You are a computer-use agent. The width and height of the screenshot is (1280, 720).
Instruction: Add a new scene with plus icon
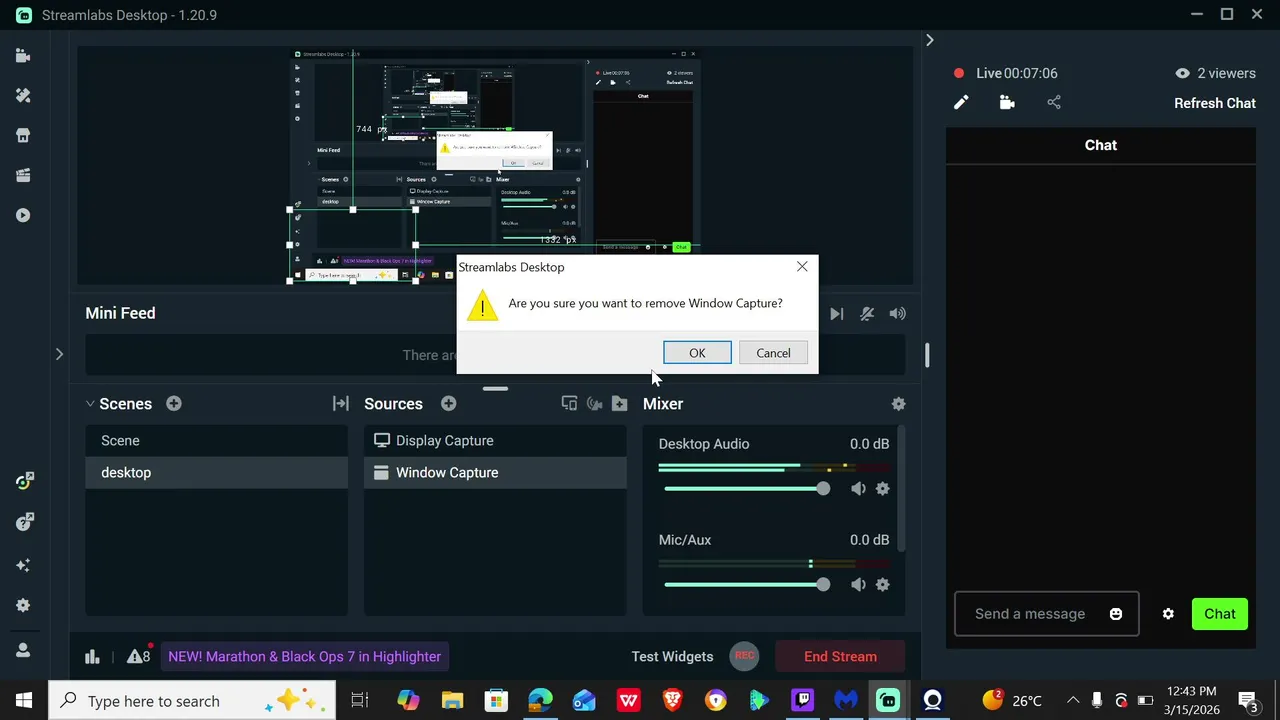(174, 404)
